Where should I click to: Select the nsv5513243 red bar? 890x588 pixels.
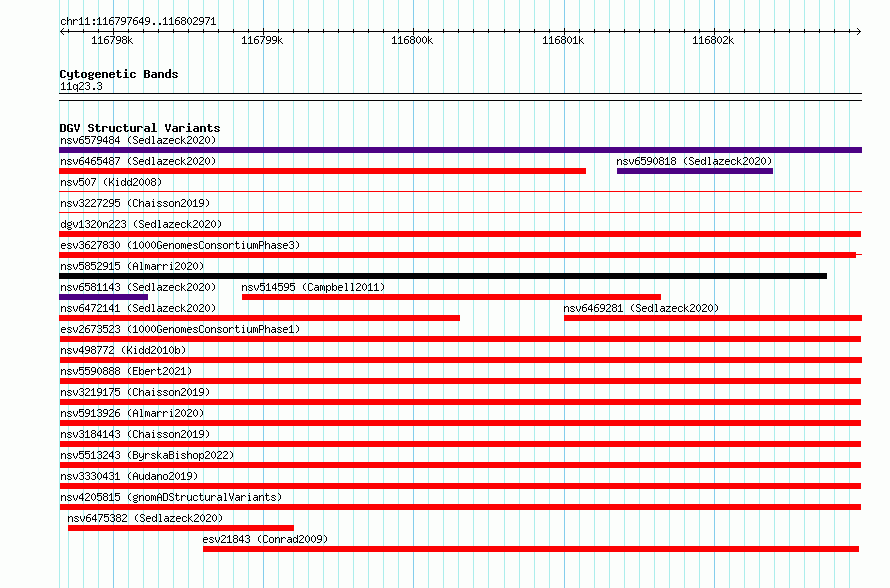pos(460,465)
